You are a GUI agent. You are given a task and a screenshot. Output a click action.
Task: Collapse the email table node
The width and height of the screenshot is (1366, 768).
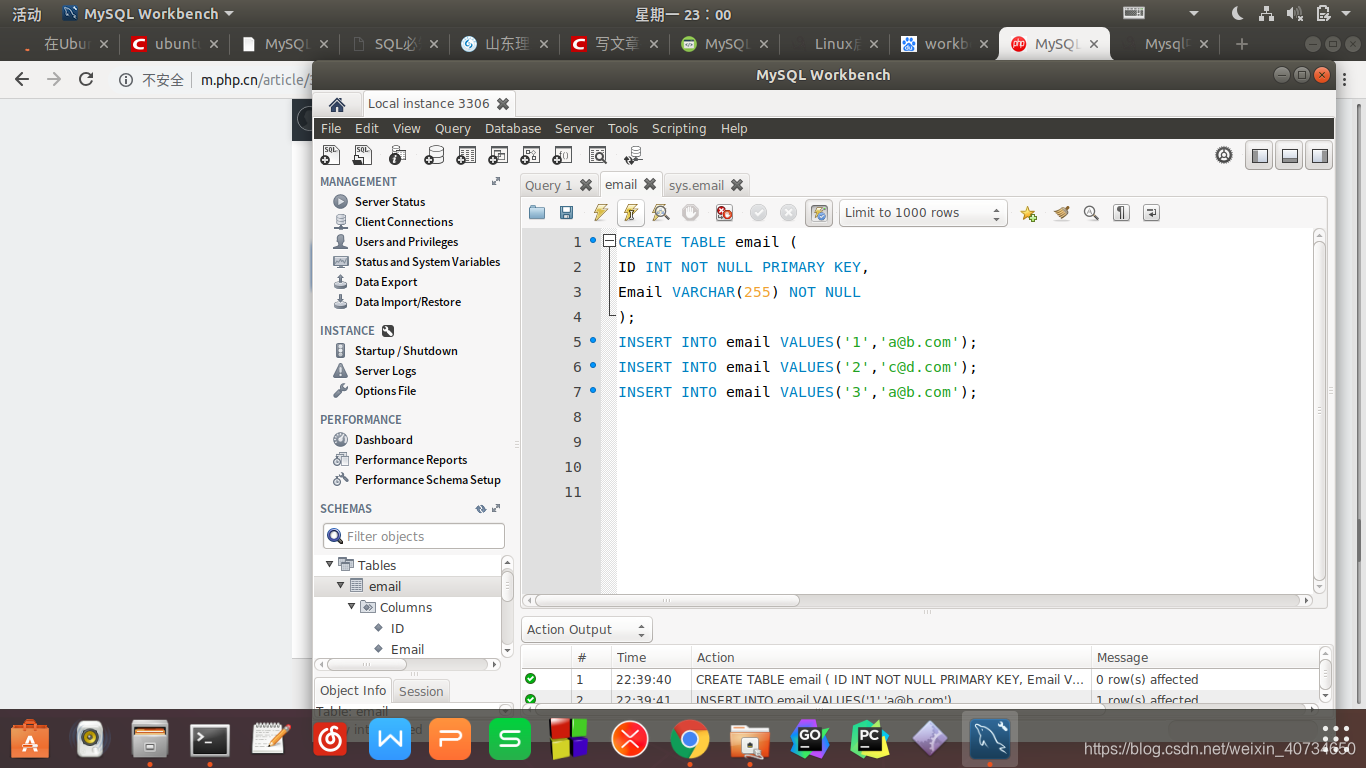(x=341, y=586)
